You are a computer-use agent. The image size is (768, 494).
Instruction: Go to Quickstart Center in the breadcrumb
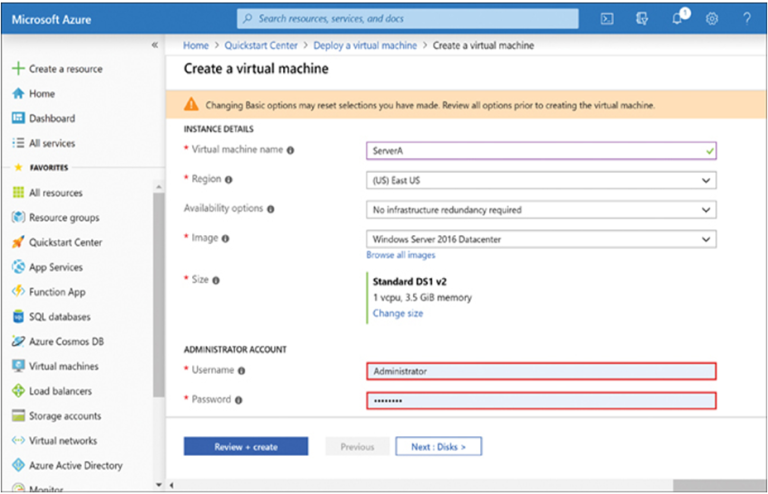tap(261, 45)
